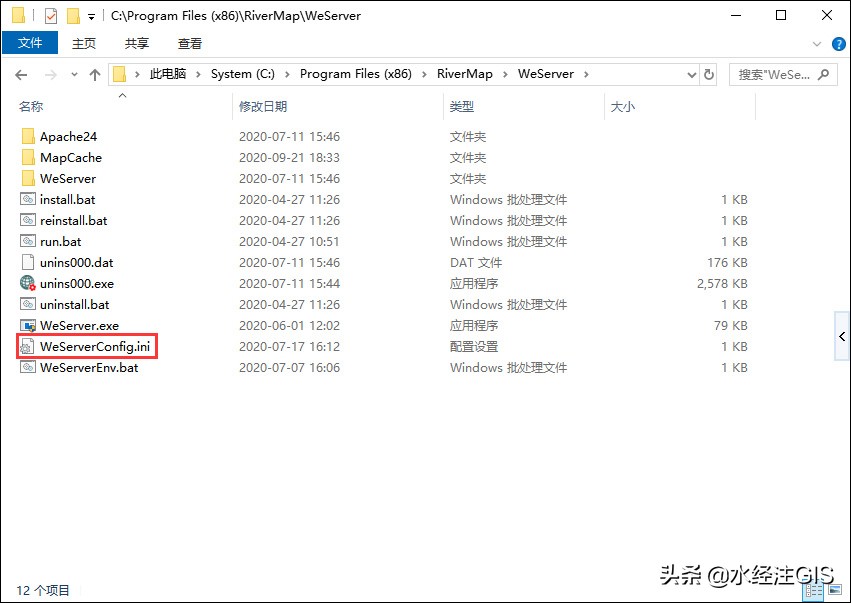Select run.bat batch file icon
The width and height of the screenshot is (851, 603).
pyautogui.click(x=28, y=242)
